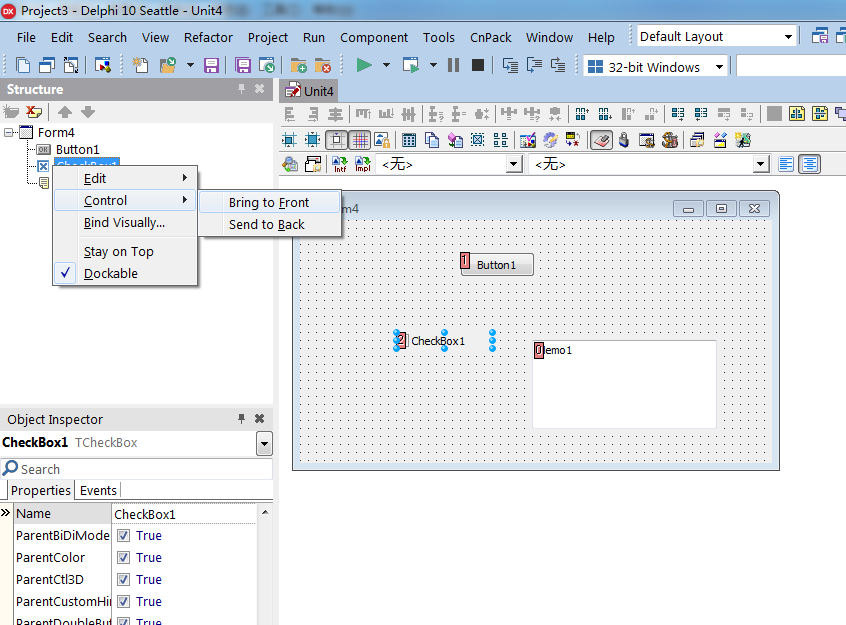This screenshot has width=846, height=625.
Task: Switch to the Events tab
Action: coord(98,490)
